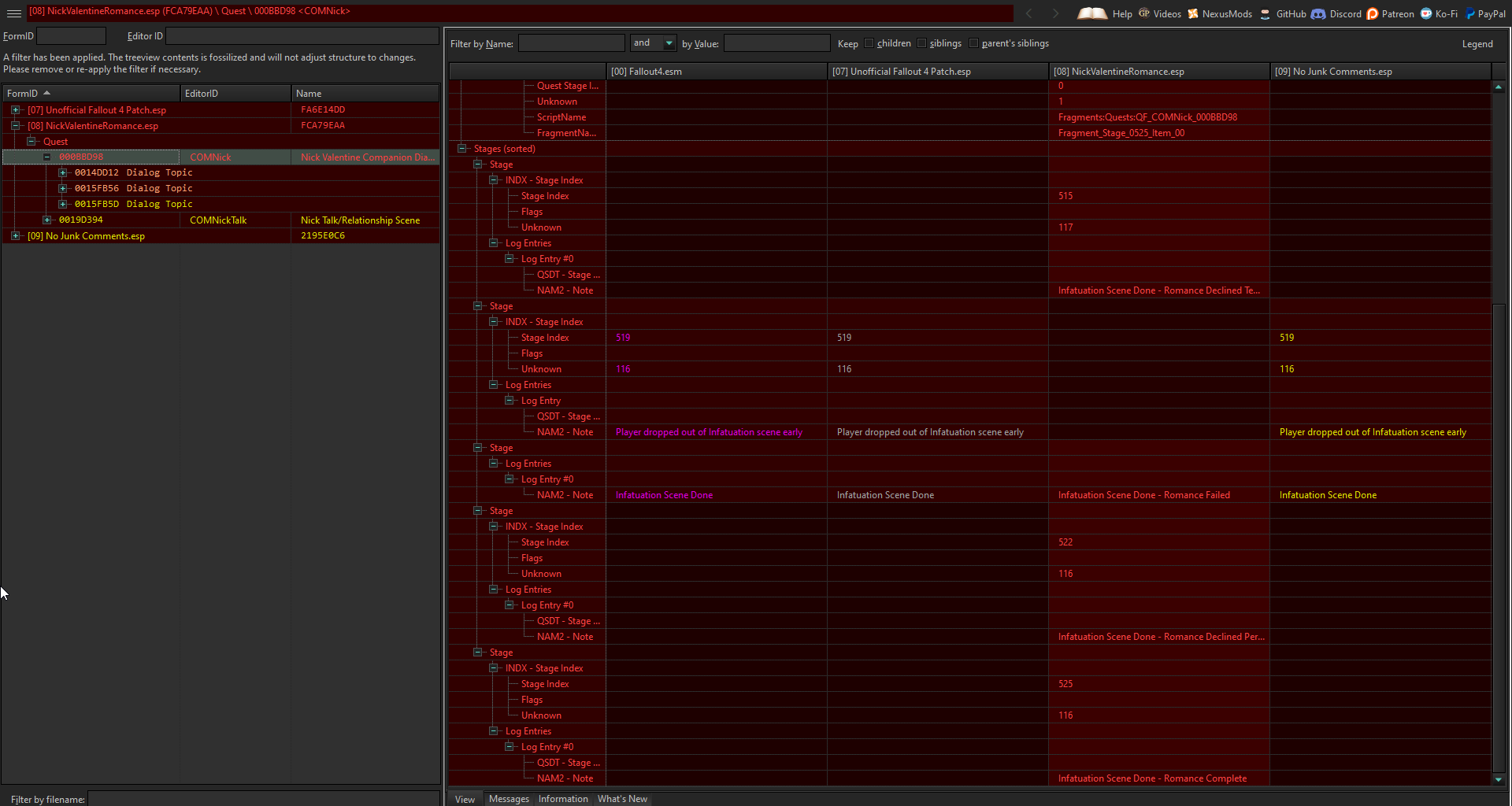Click the forward navigation arrow
This screenshot has height=806, width=1512.
click(1055, 13)
